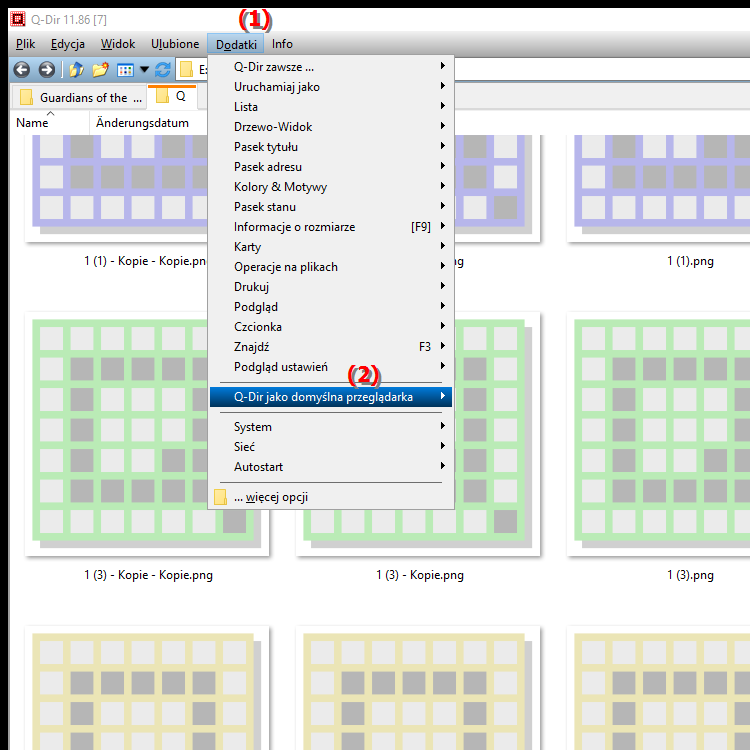Open the 'Czcionka' menu entry

(x=331, y=327)
